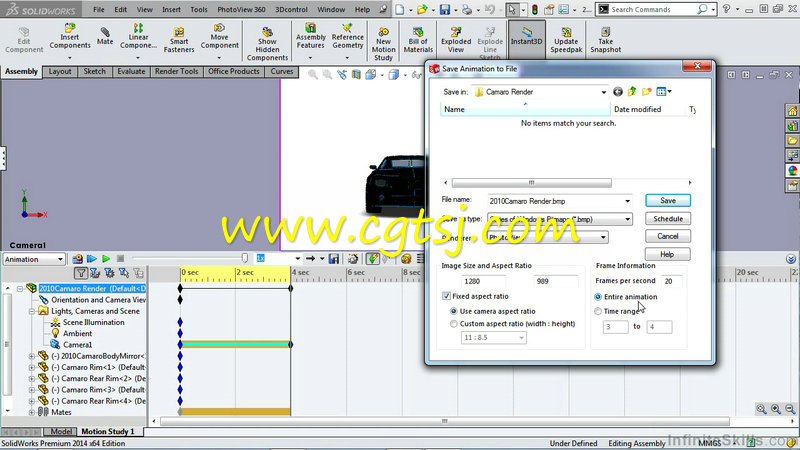The width and height of the screenshot is (800, 450).
Task: Click the Schedule button
Action: pyautogui.click(x=667, y=219)
